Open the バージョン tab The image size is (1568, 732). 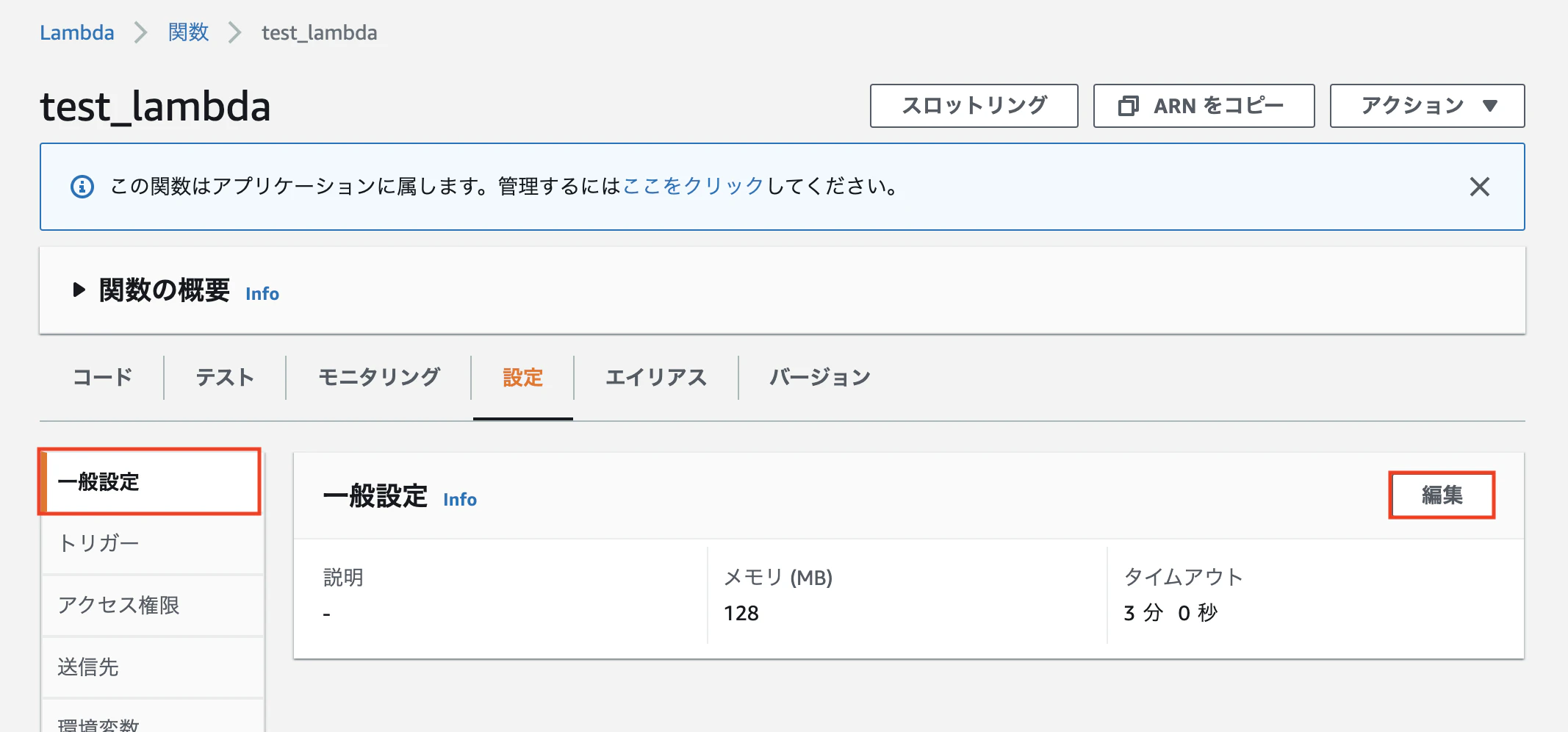pyautogui.click(x=820, y=377)
